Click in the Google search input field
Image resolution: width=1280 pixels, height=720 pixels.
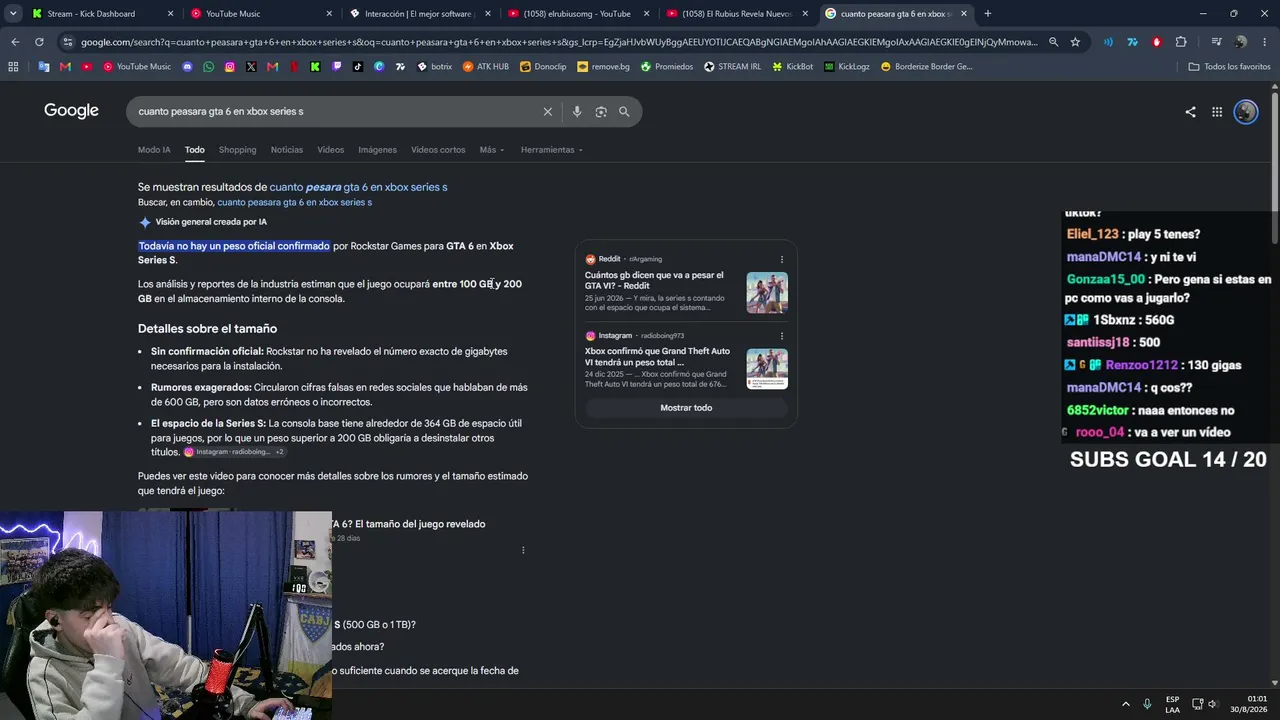(335, 112)
